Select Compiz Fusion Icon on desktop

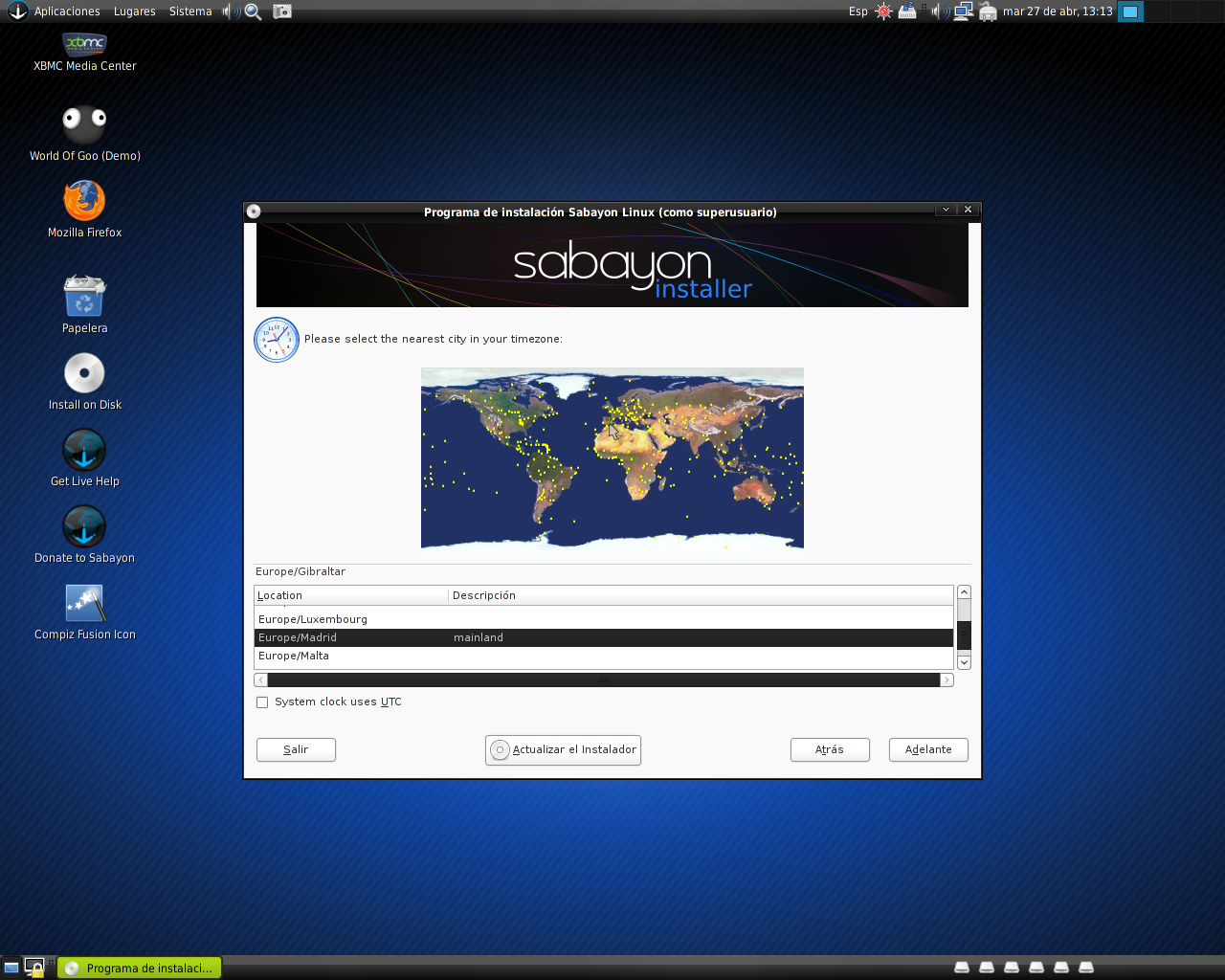coord(85,612)
